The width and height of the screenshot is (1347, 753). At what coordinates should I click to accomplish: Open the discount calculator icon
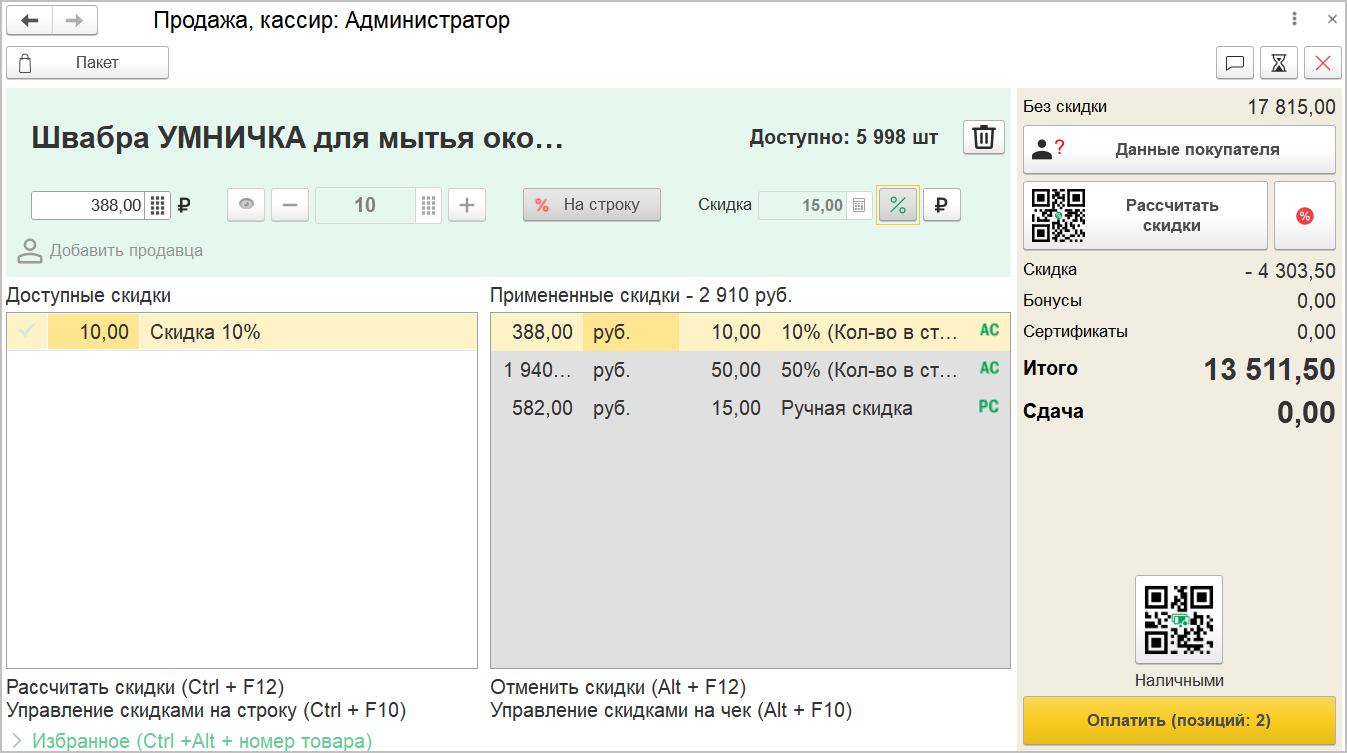tap(859, 206)
